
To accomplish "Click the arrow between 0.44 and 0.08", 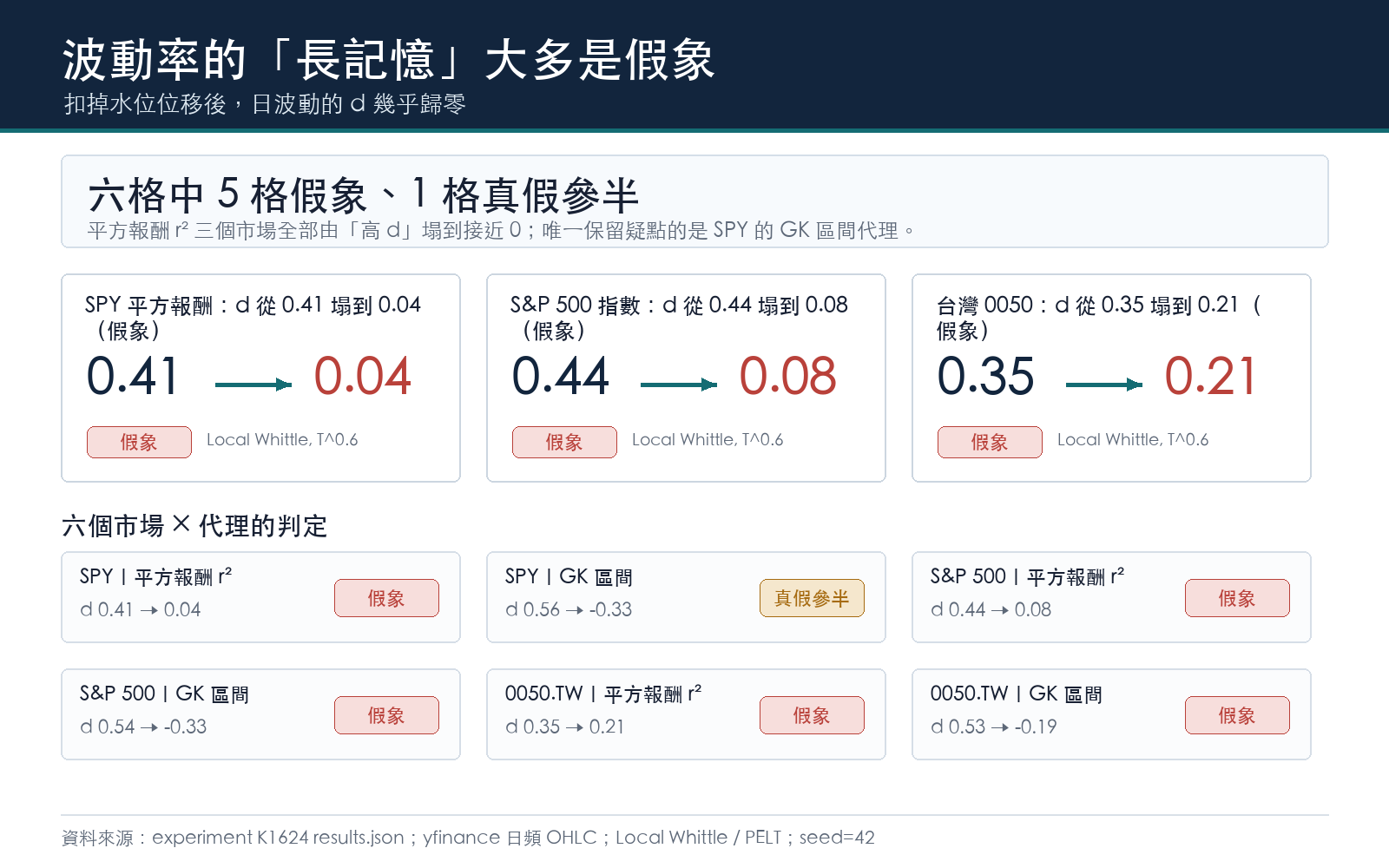I will click(679, 385).
